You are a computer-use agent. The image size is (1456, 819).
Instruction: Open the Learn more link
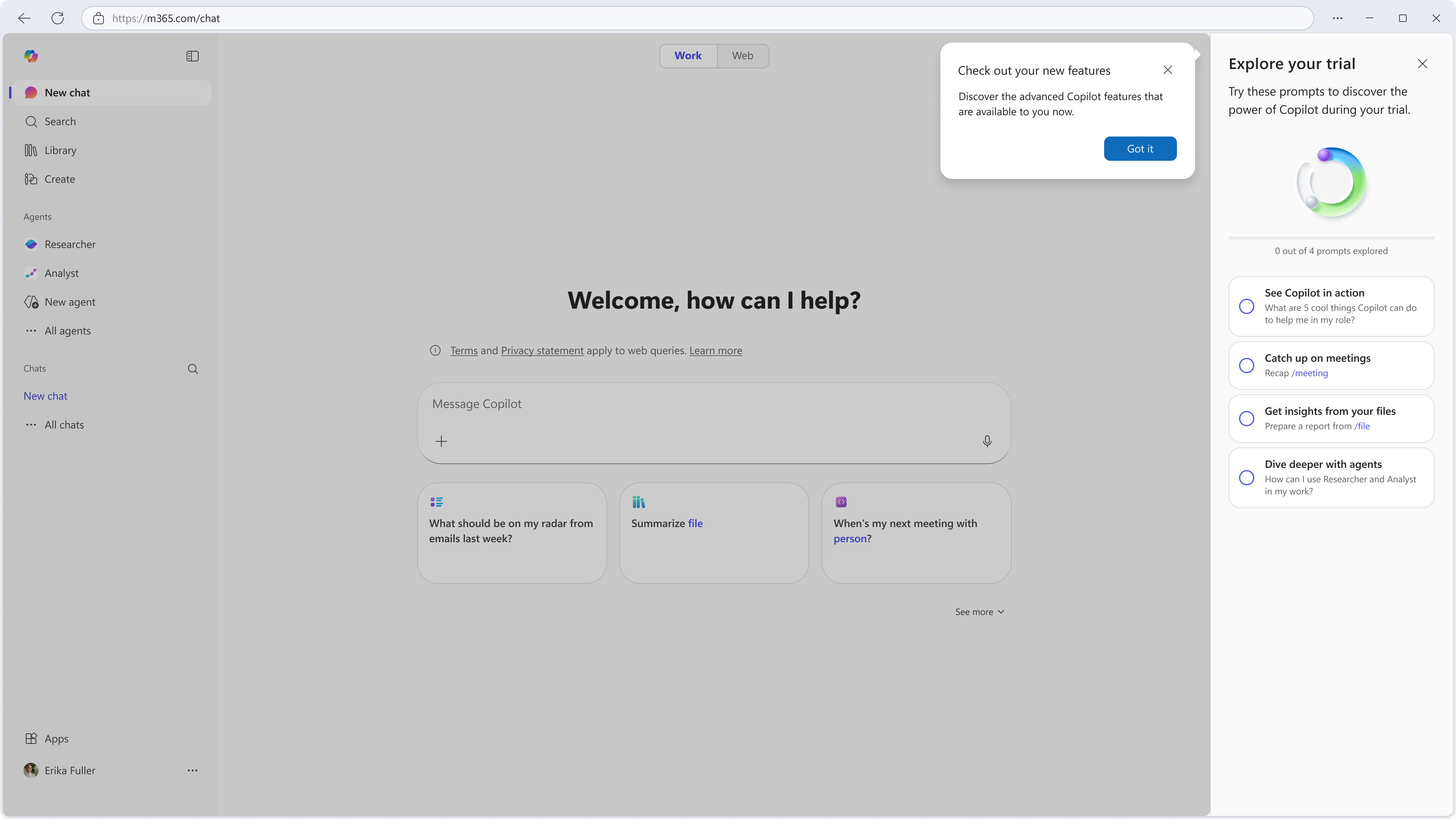tap(715, 350)
